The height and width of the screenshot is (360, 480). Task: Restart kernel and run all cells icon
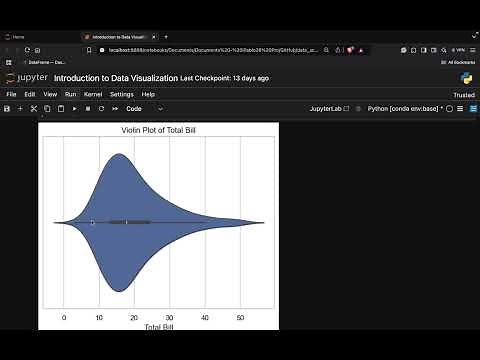tap(115, 109)
